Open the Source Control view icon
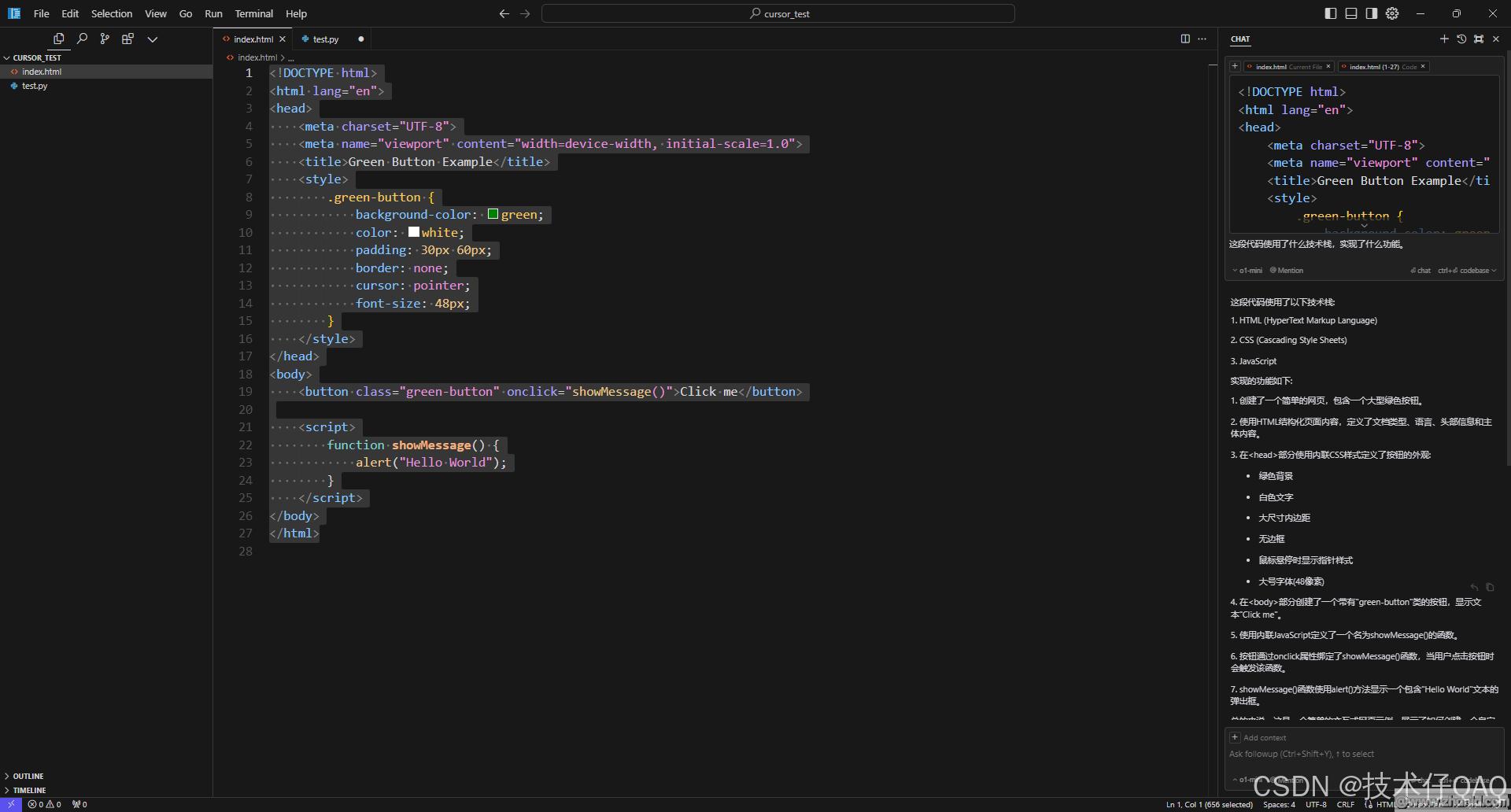 tap(105, 39)
